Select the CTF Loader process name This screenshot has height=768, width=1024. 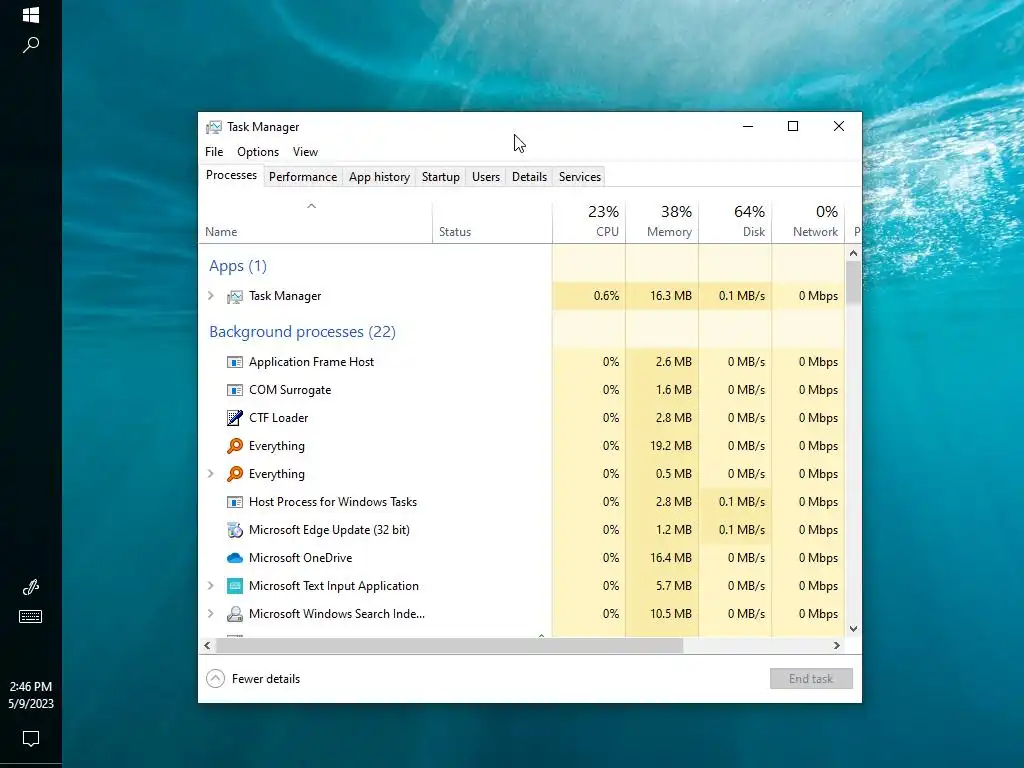278,418
